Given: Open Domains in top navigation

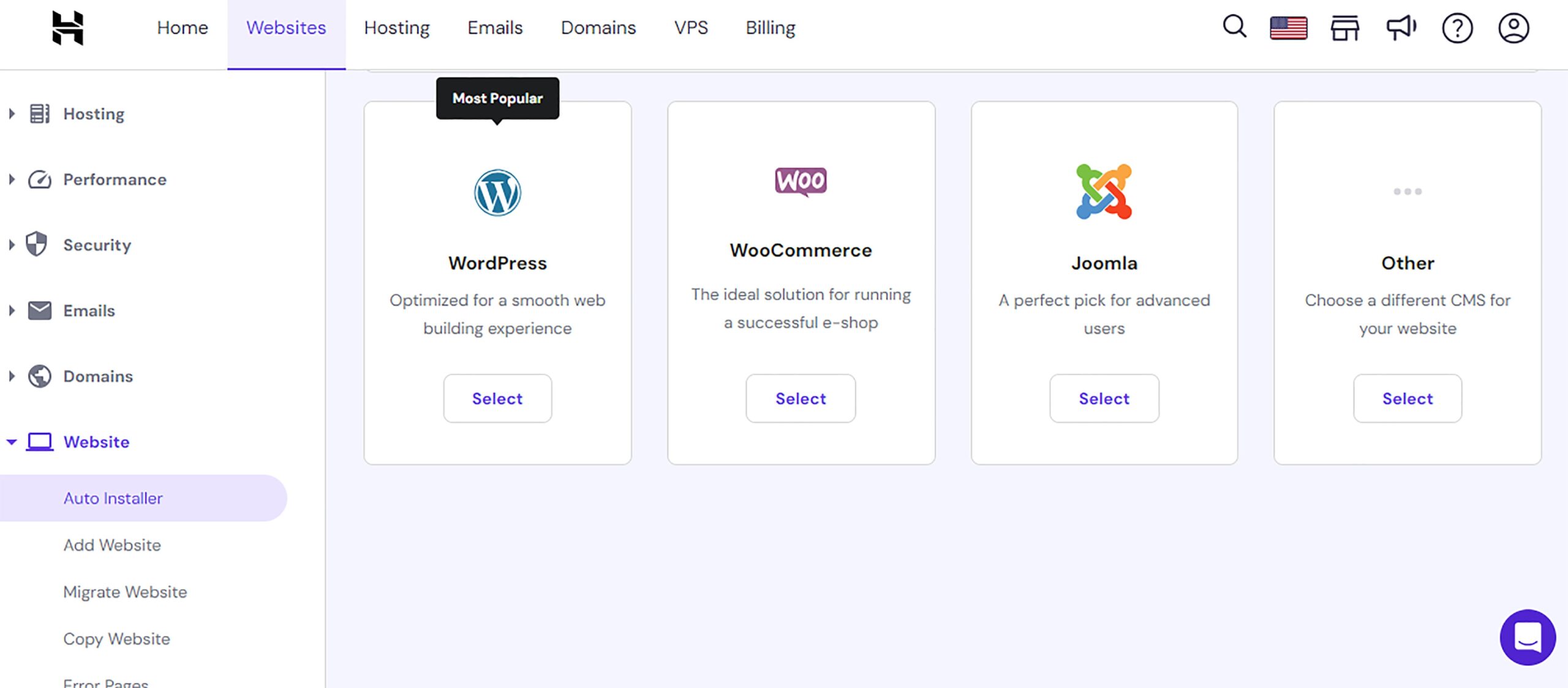Looking at the screenshot, I should pos(598,28).
